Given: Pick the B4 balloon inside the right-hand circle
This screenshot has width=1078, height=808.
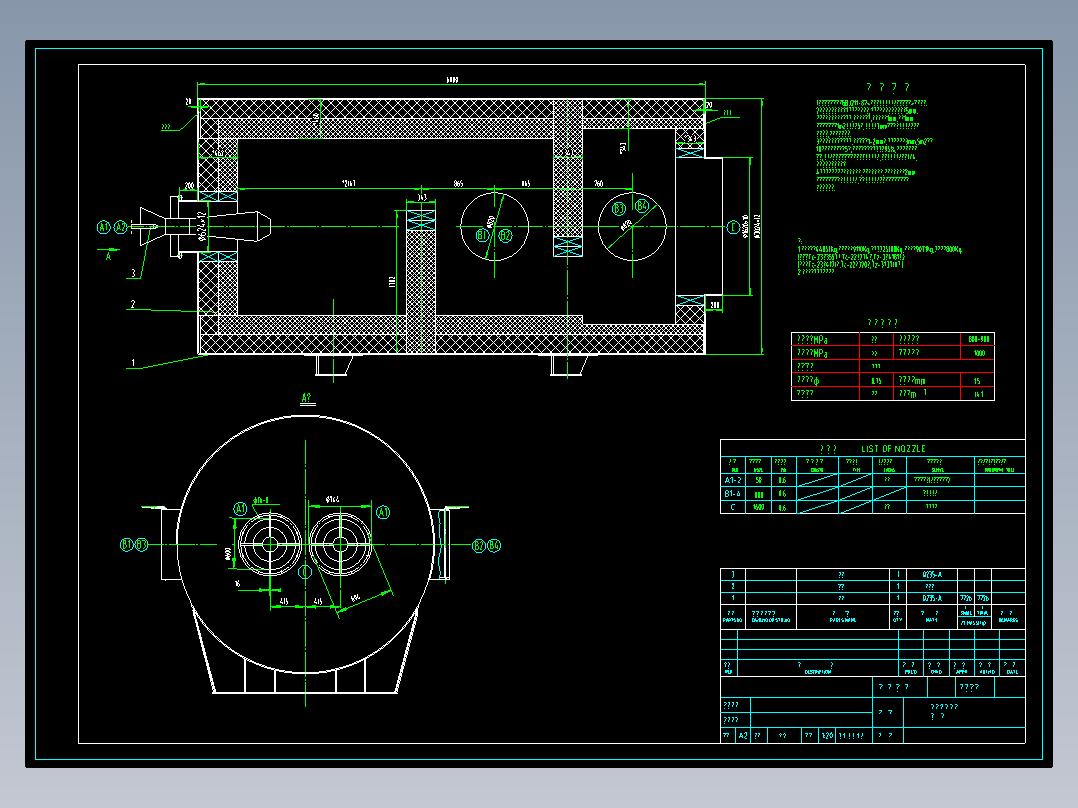Looking at the screenshot, I should [x=642, y=206].
